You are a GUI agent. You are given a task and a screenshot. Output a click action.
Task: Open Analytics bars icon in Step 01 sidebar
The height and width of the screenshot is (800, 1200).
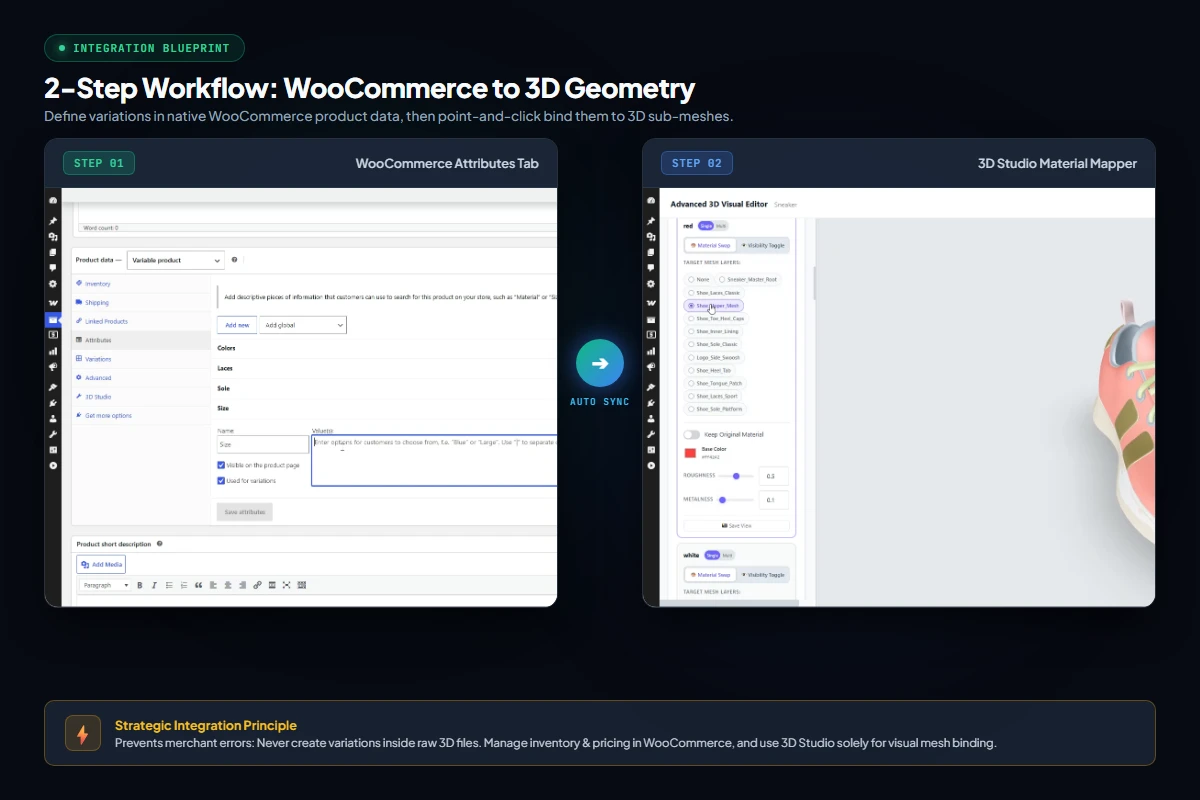tap(53, 351)
